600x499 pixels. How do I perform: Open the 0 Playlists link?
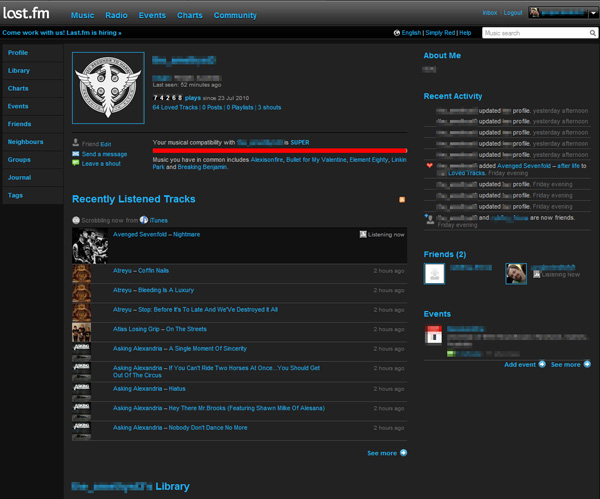tap(240, 108)
